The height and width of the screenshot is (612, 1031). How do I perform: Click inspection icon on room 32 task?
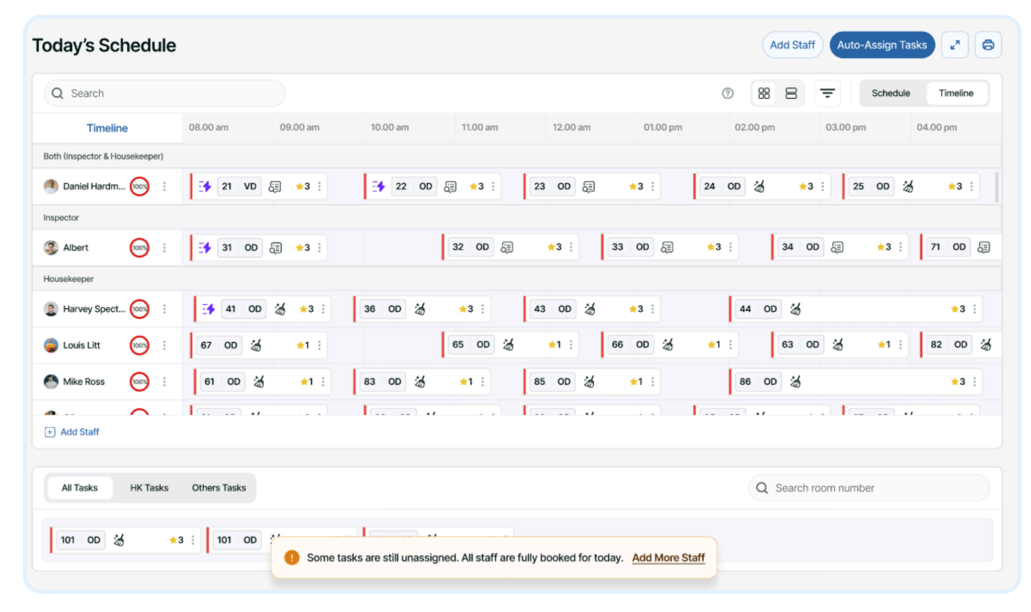(508, 248)
